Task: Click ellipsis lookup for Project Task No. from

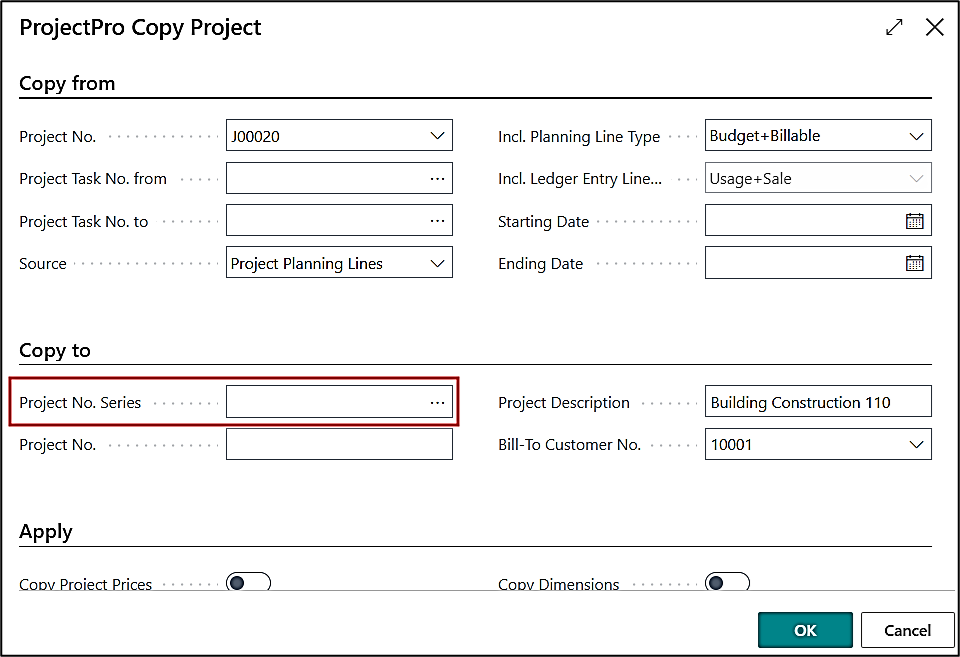Action: tap(437, 178)
